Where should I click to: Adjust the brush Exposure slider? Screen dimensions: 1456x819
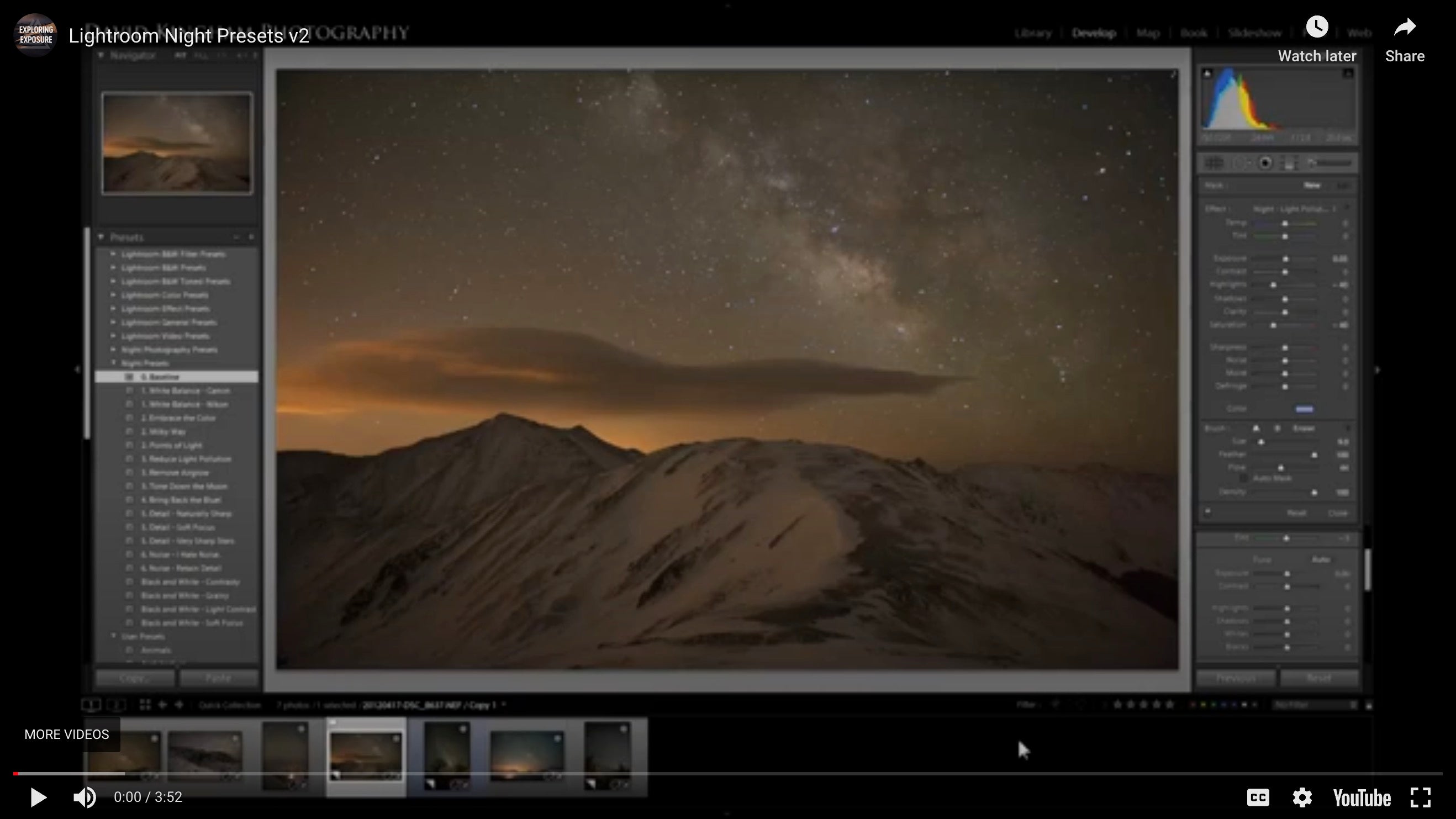tap(1285, 258)
